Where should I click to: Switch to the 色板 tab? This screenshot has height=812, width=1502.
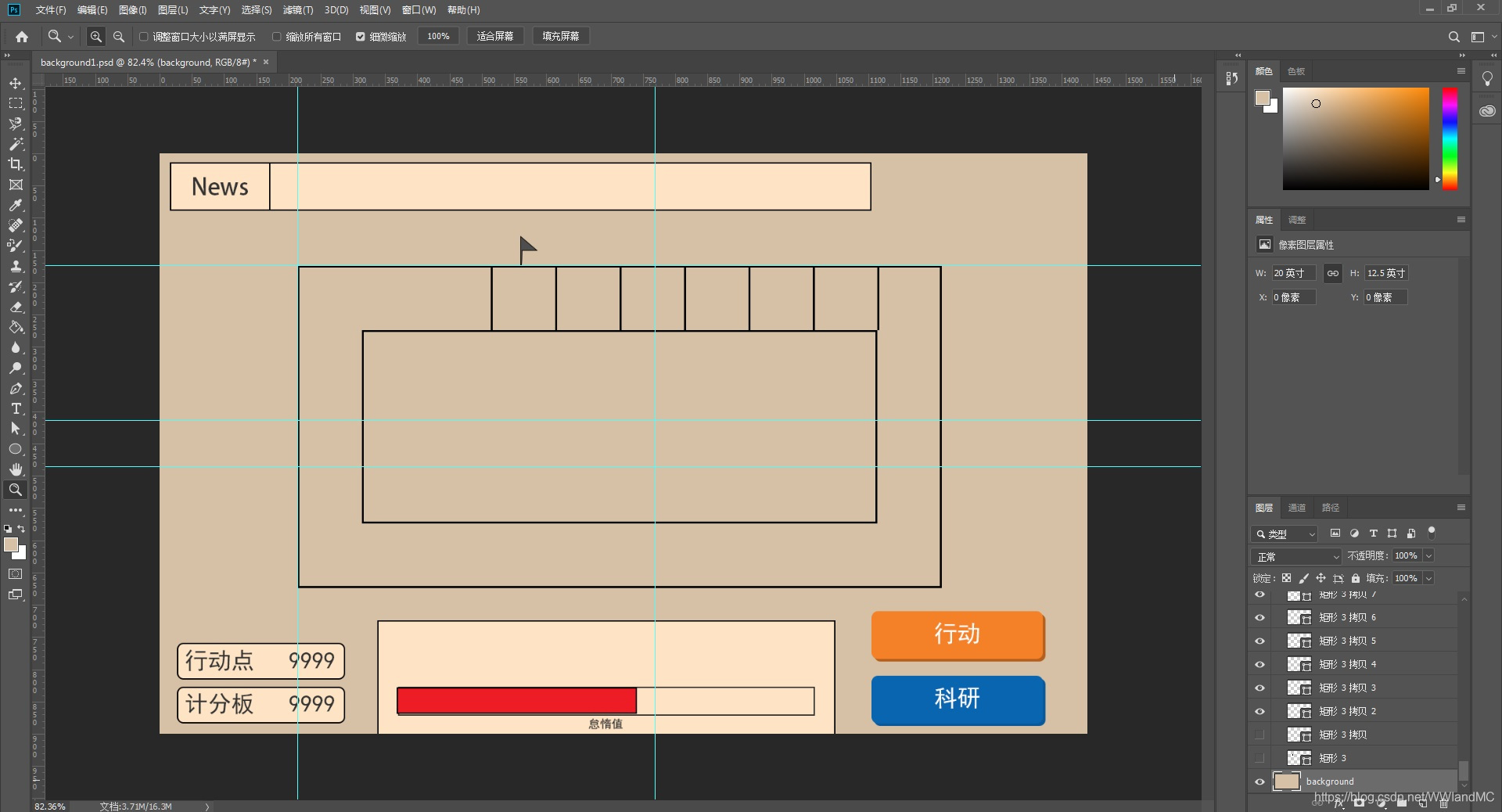[1296, 71]
